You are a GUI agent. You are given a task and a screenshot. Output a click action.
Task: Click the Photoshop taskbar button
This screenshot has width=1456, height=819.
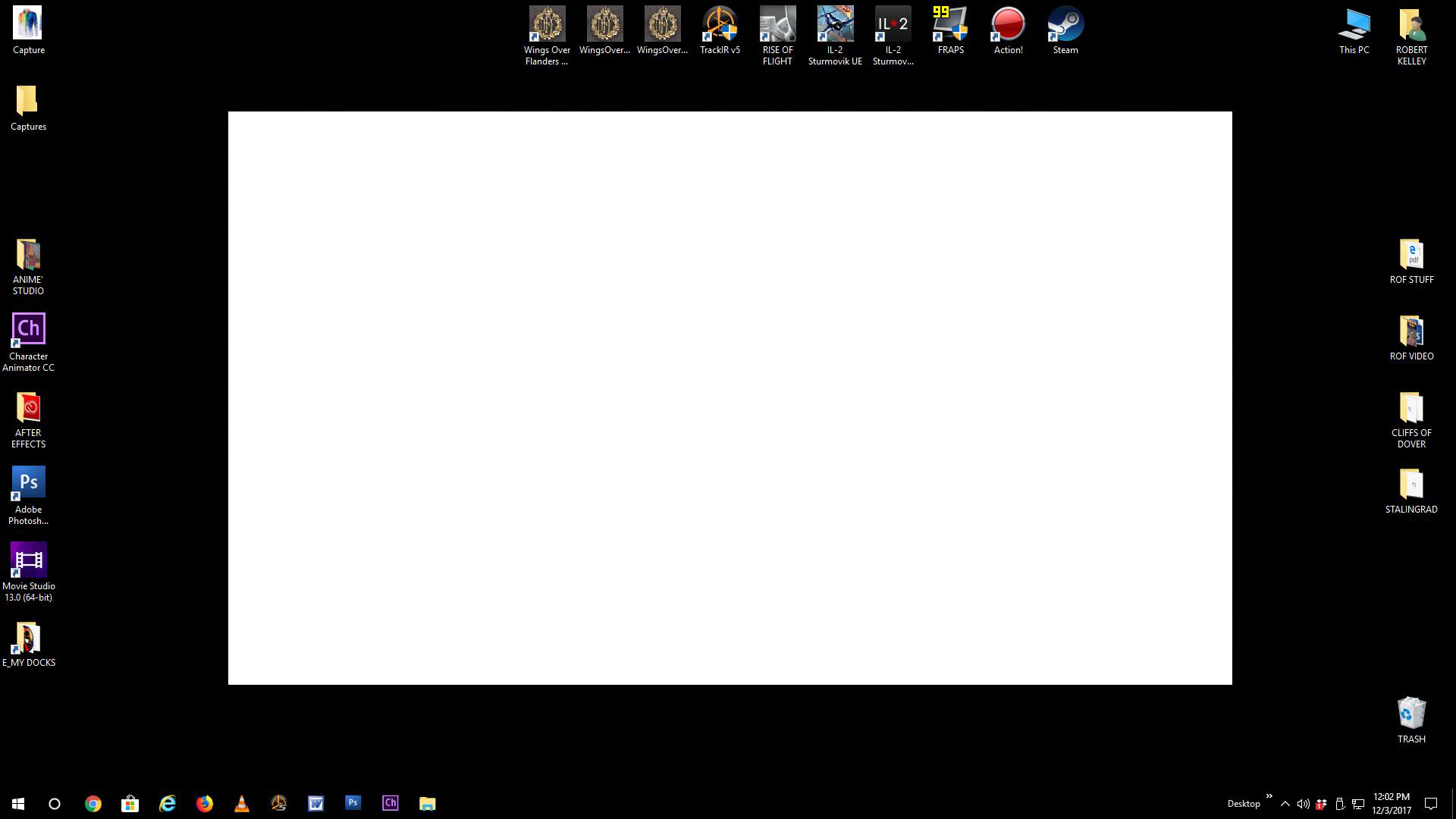click(x=353, y=802)
